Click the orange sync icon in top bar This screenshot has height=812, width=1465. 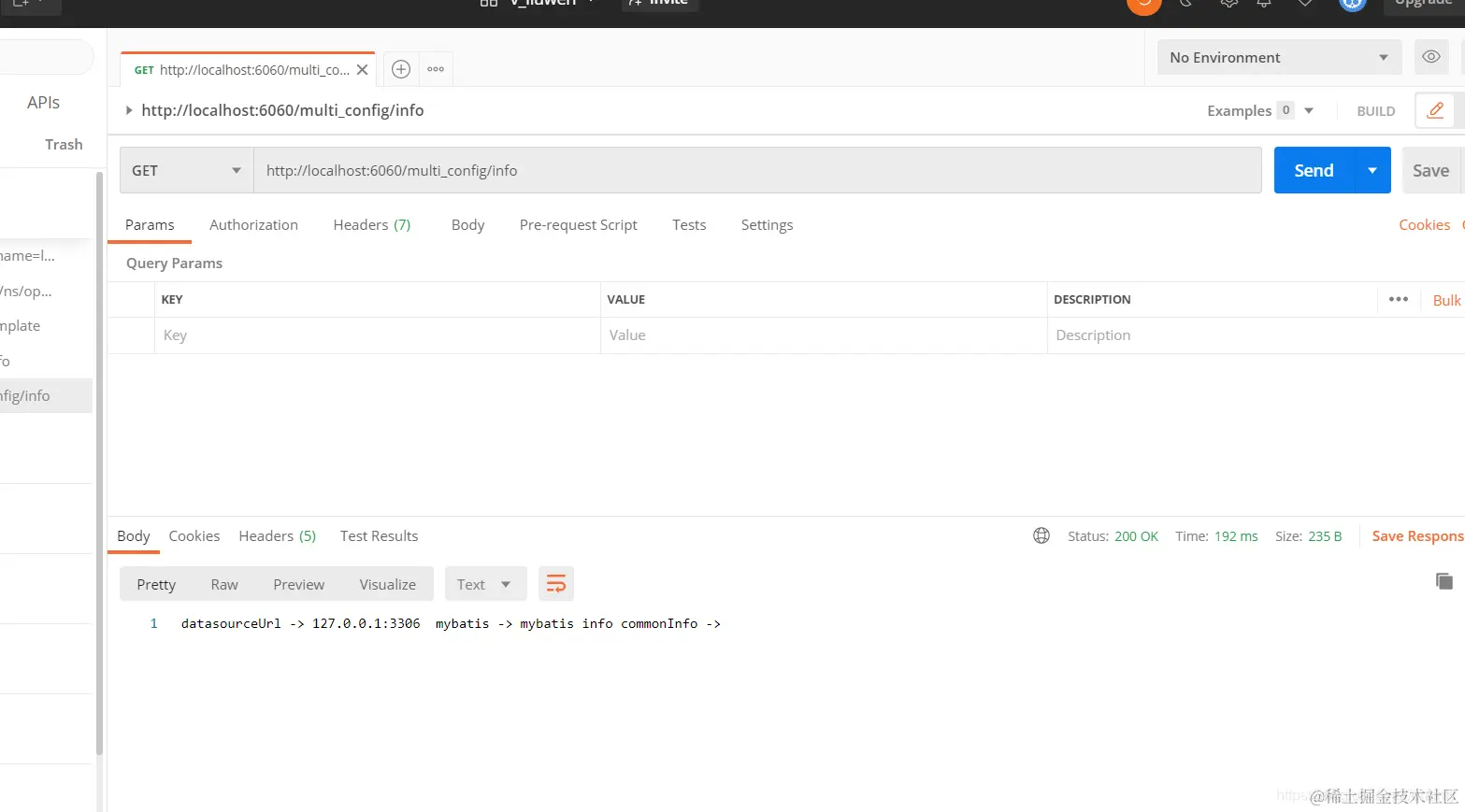[1143, 4]
